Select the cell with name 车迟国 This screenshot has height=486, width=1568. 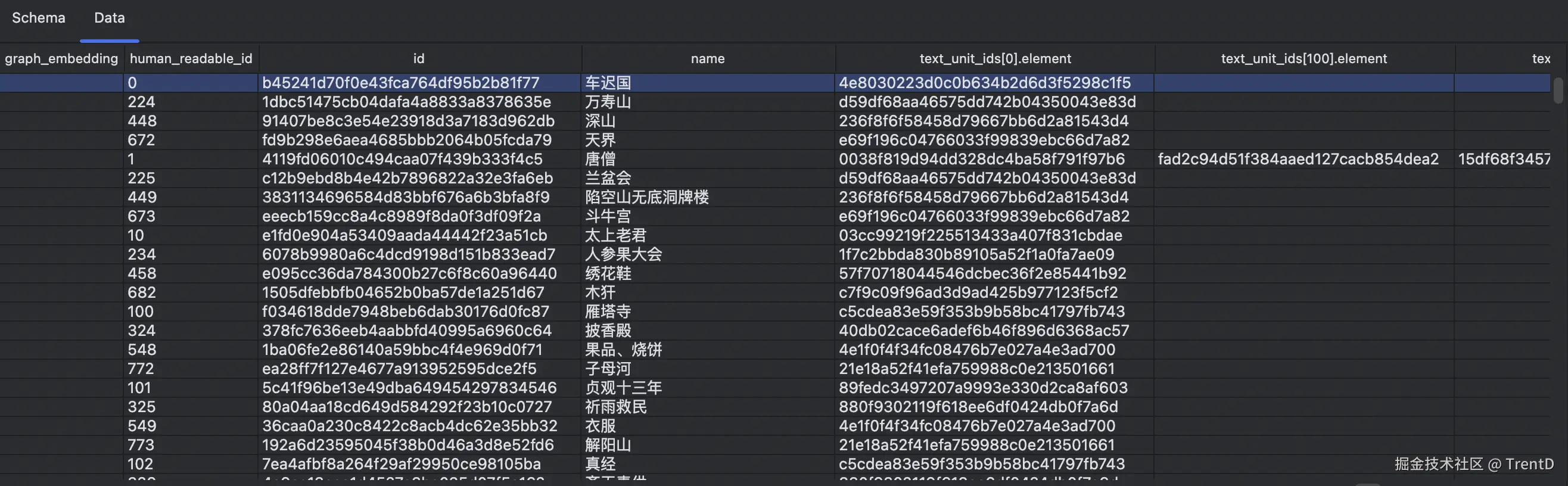tap(708, 83)
